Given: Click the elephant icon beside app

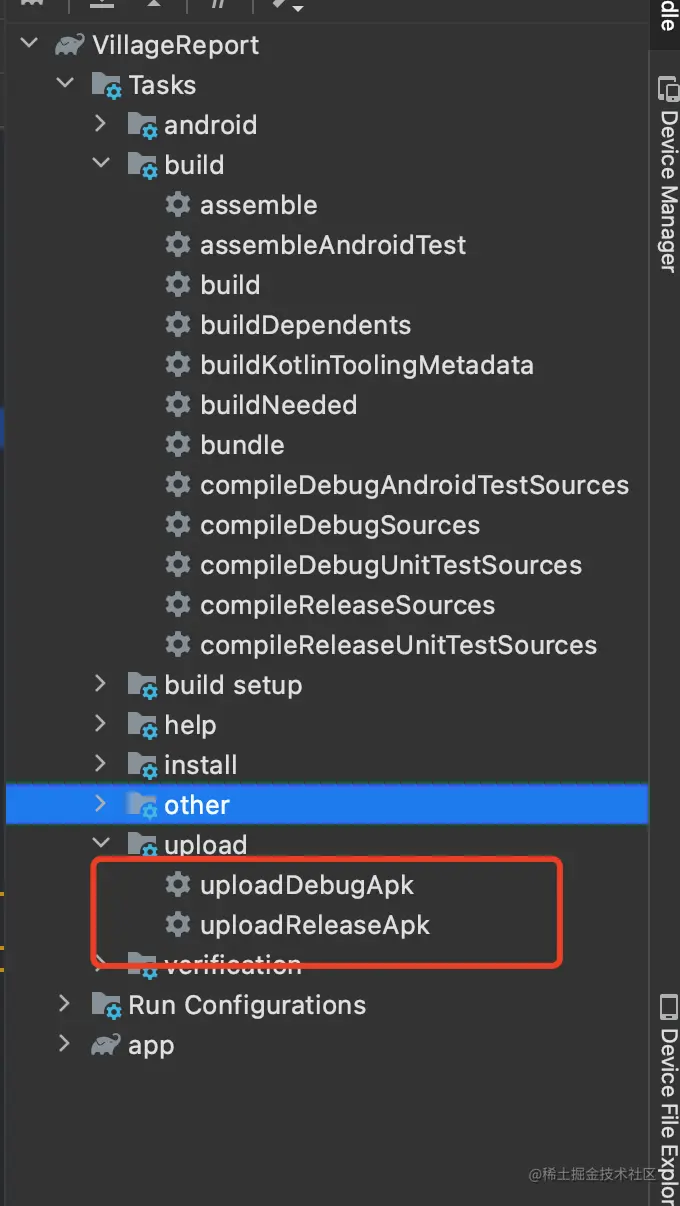Looking at the screenshot, I should pos(106,1045).
